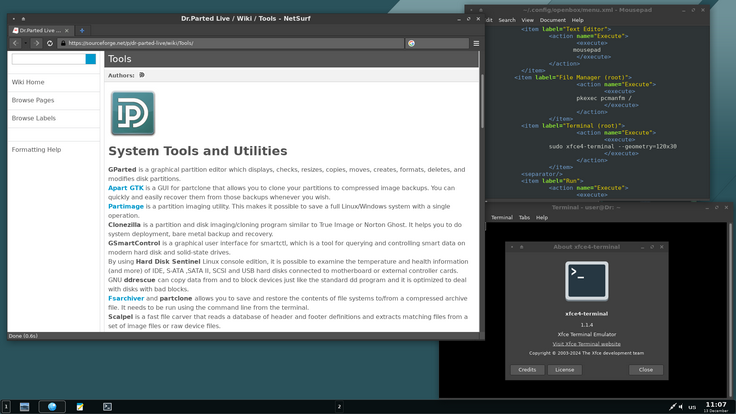Open the About dialog window menu dot
Screen dimensions: 736x414
(x=512, y=247)
